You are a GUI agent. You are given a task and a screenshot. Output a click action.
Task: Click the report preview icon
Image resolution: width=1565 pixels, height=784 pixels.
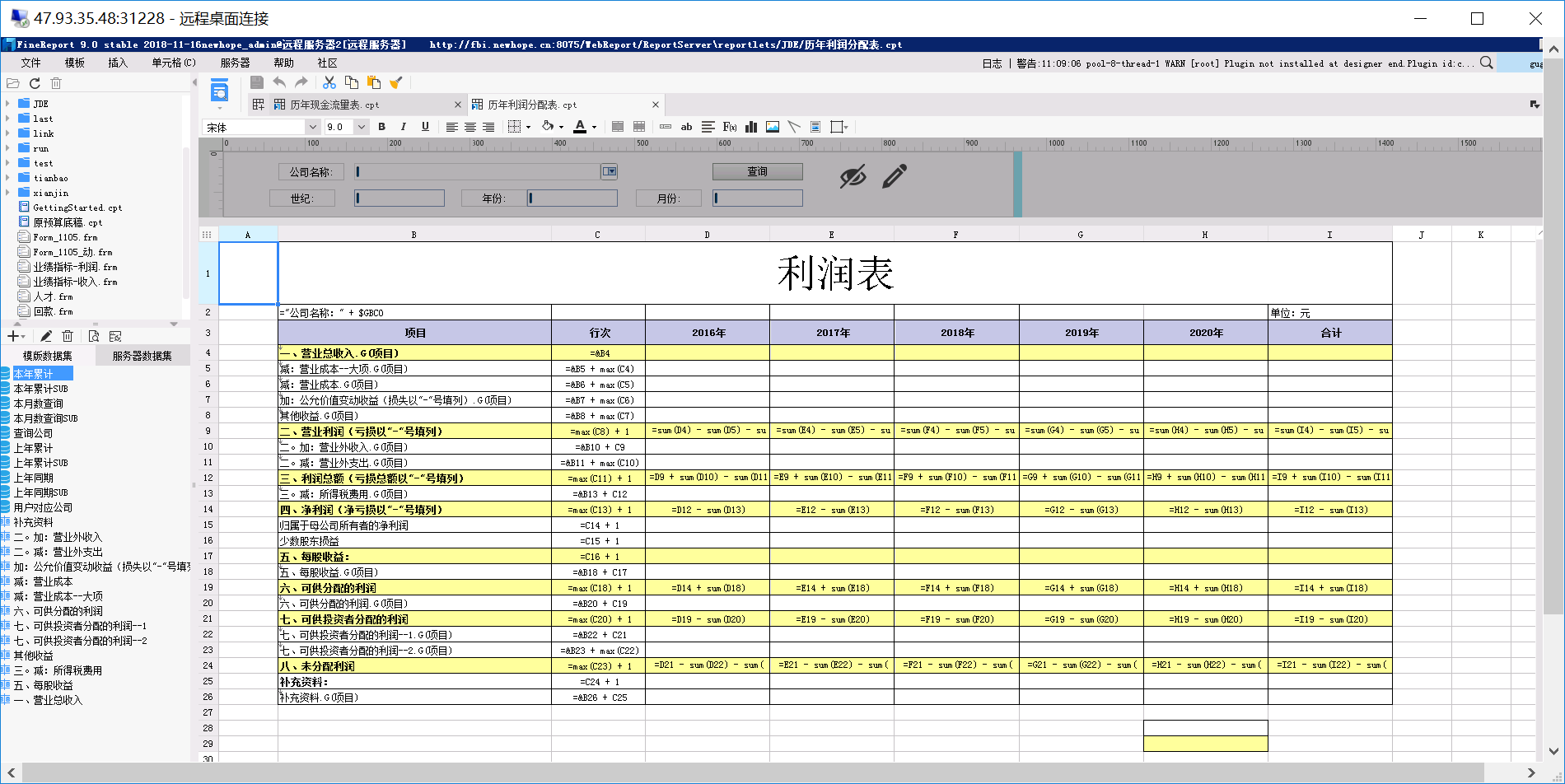tap(219, 91)
